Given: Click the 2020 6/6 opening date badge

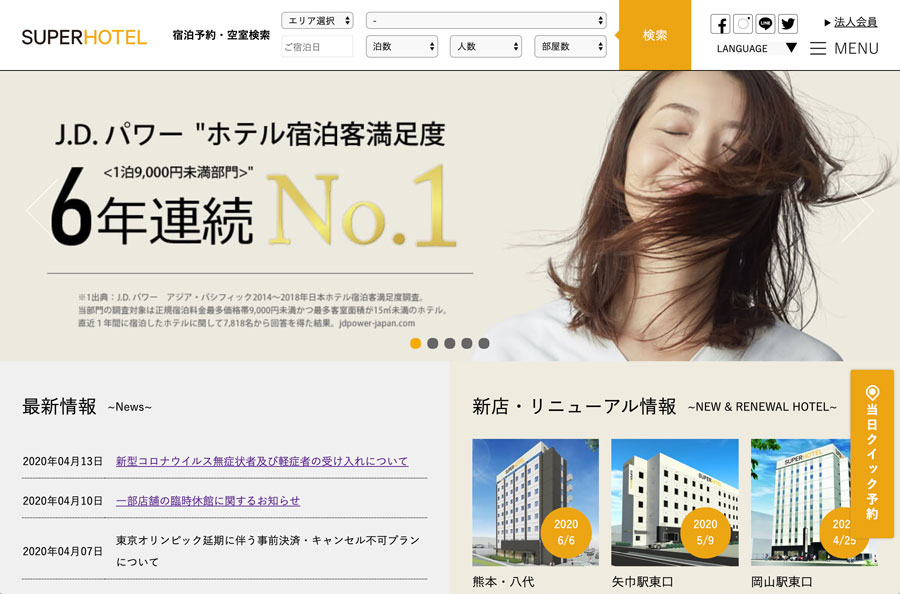Looking at the screenshot, I should click(566, 532).
